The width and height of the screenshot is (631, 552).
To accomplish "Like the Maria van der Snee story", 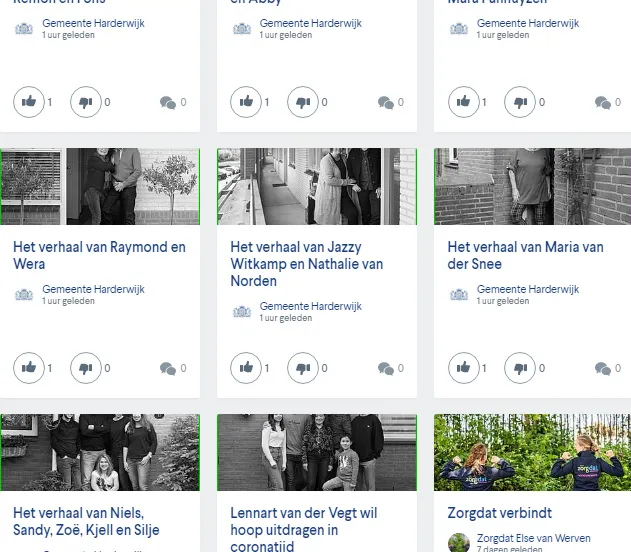I will coord(464,368).
